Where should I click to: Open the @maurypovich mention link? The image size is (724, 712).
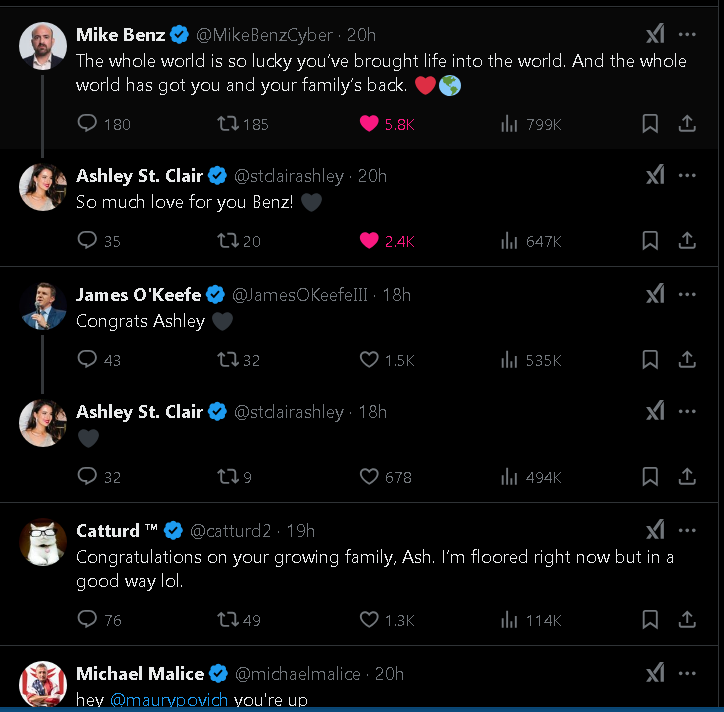click(x=168, y=700)
